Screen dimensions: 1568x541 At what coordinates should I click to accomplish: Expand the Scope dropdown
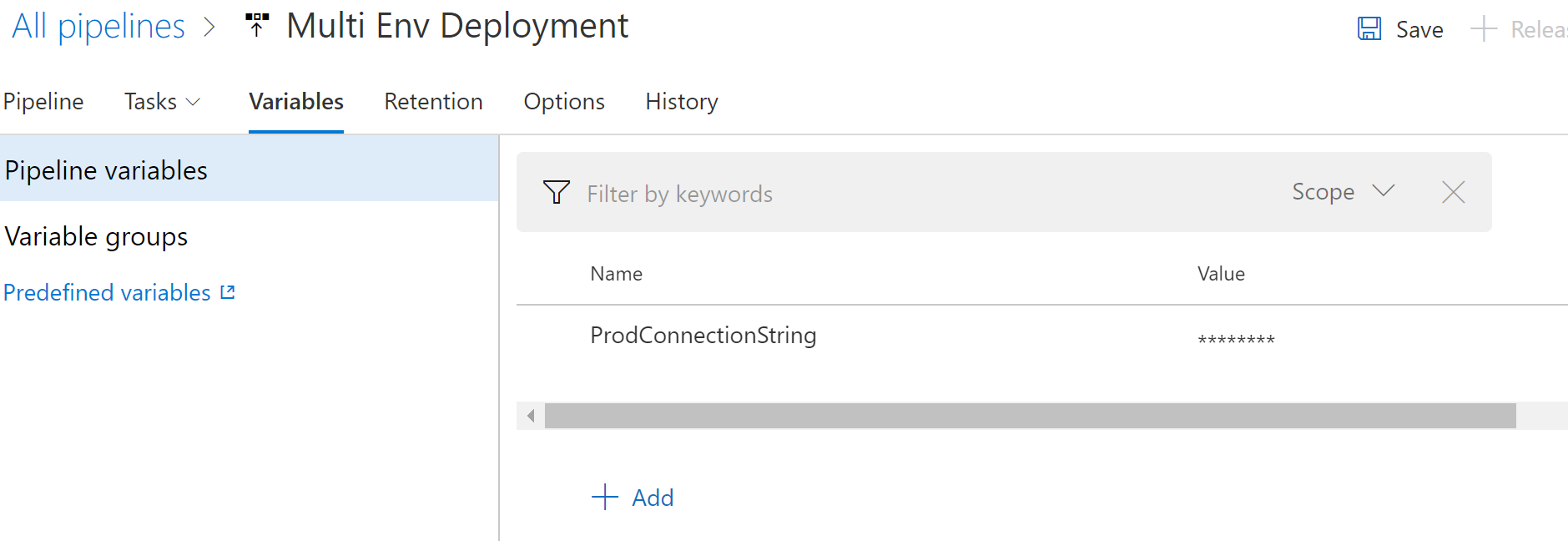1342,192
